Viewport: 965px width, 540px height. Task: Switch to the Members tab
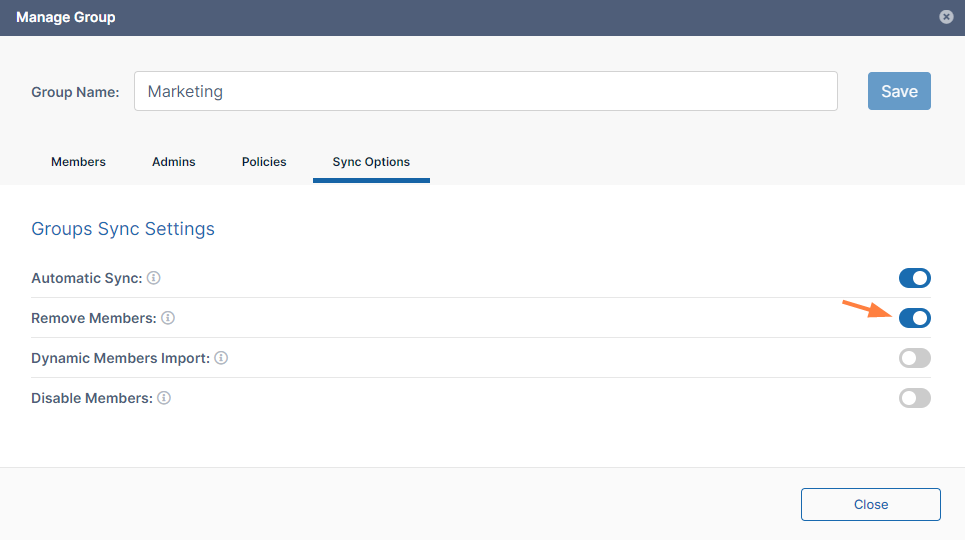point(78,162)
